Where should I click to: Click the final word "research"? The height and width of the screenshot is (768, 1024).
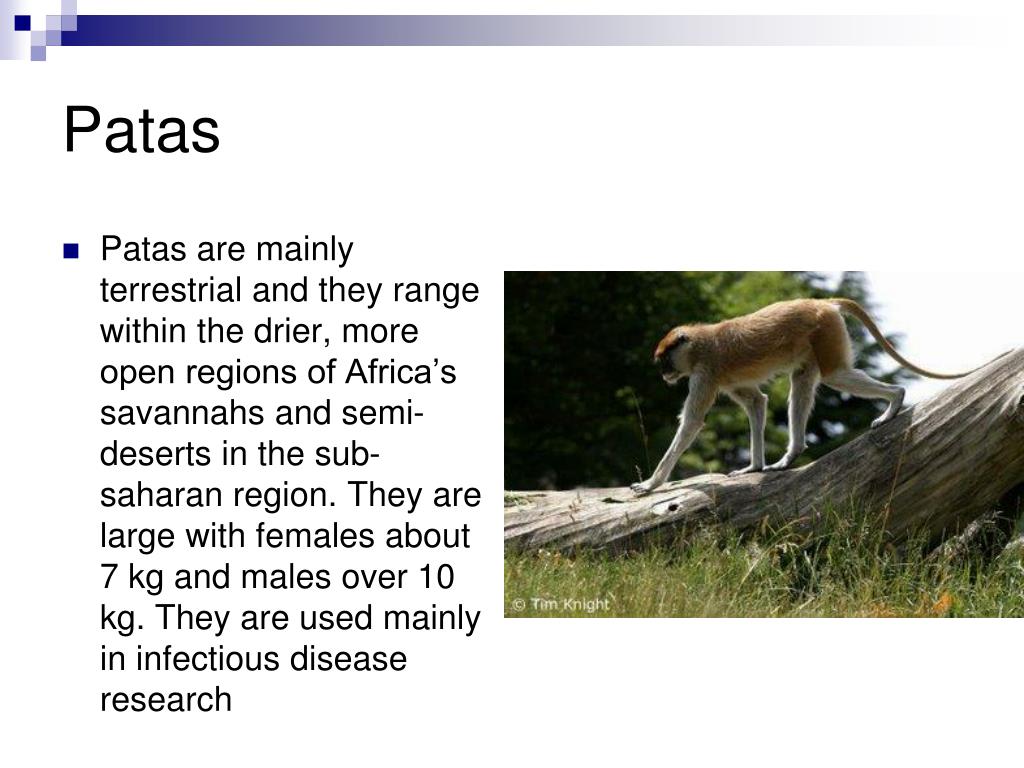[x=166, y=700]
